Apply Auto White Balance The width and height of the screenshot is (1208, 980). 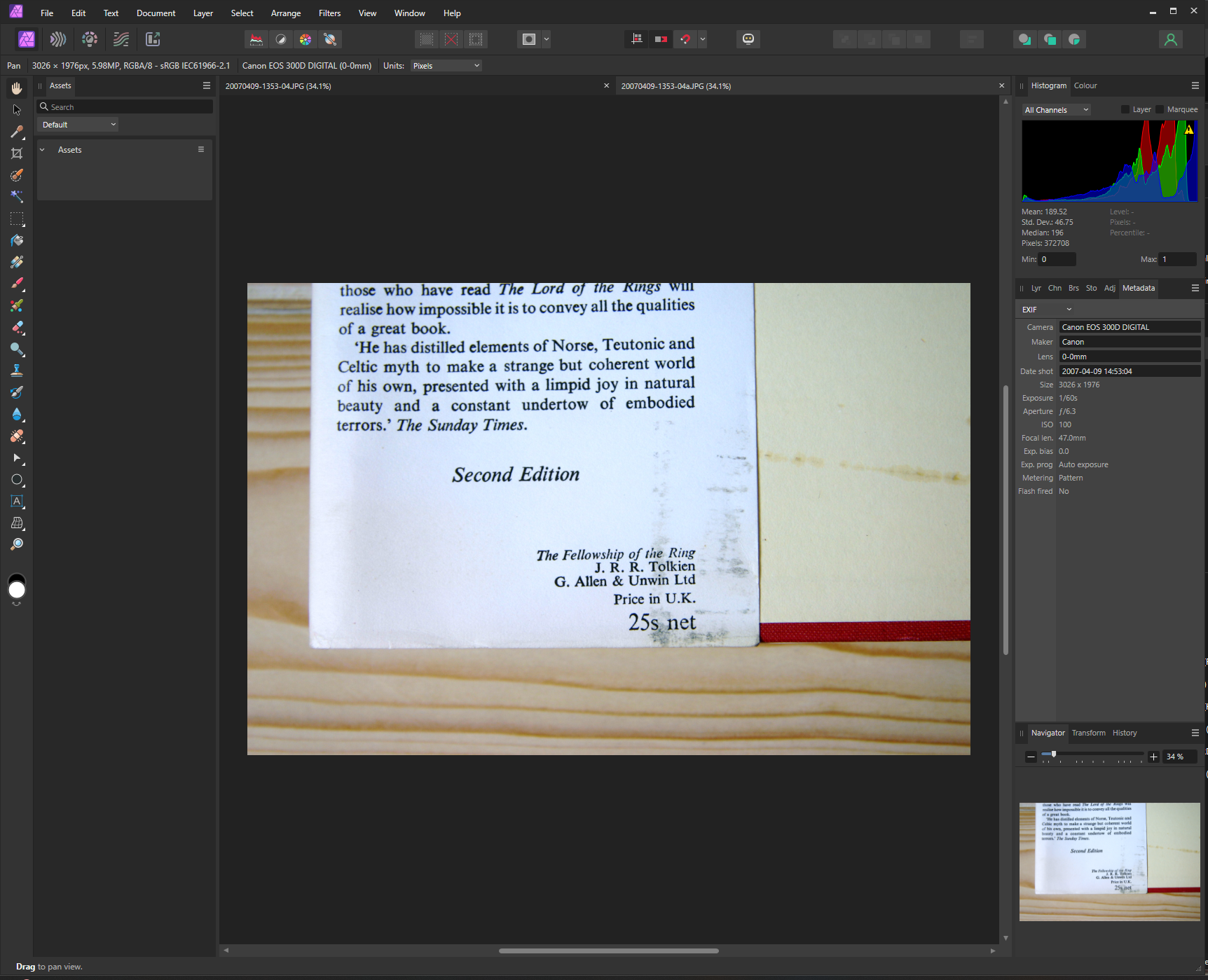tap(330, 39)
